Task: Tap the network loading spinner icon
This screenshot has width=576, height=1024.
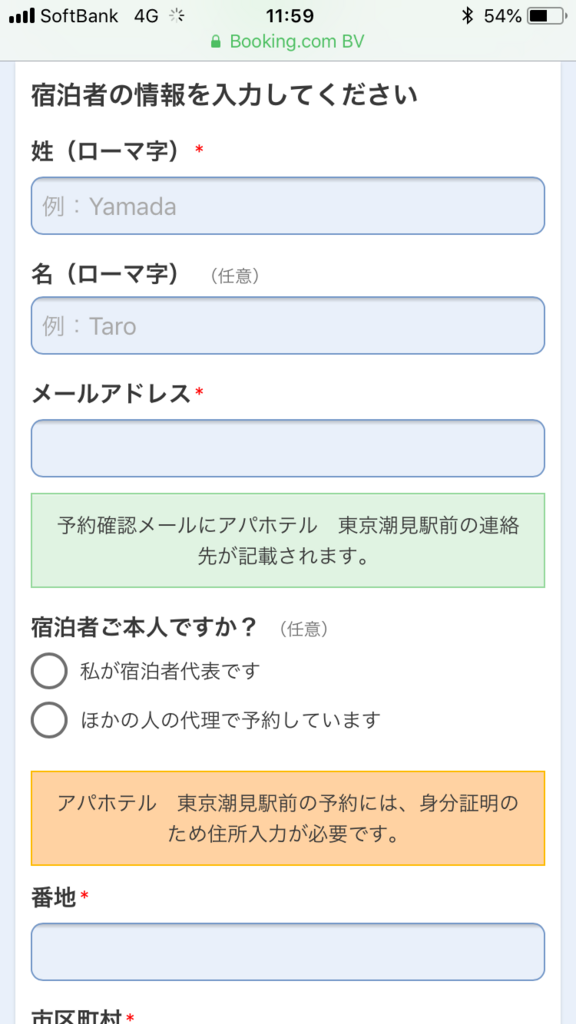Action: tap(176, 16)
